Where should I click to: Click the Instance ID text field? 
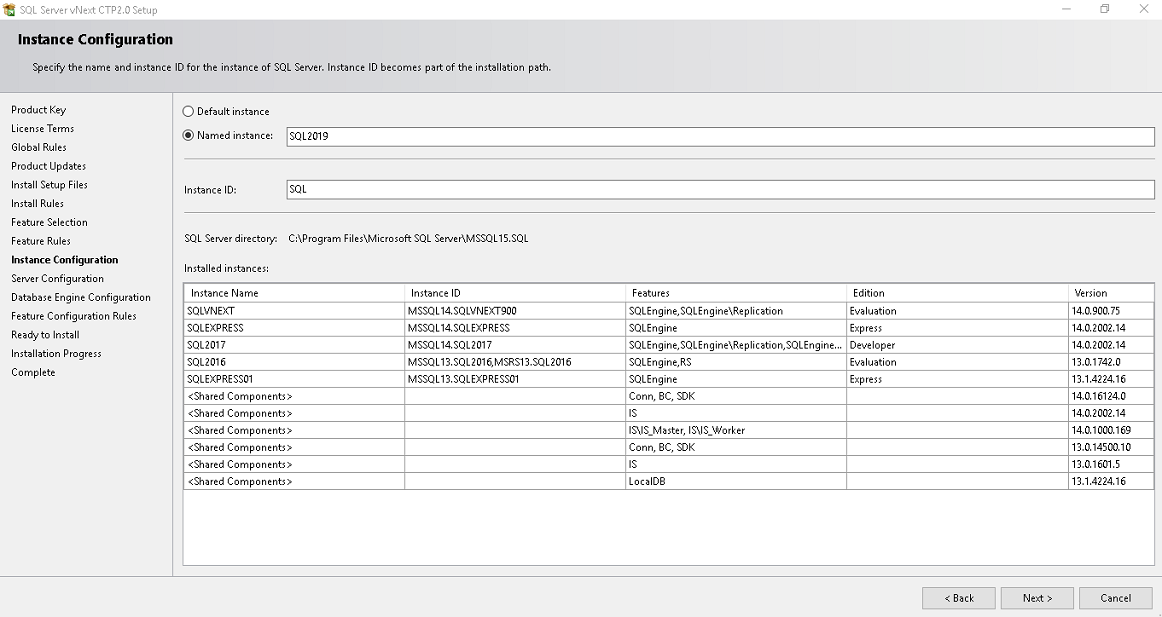pos(720,190)
